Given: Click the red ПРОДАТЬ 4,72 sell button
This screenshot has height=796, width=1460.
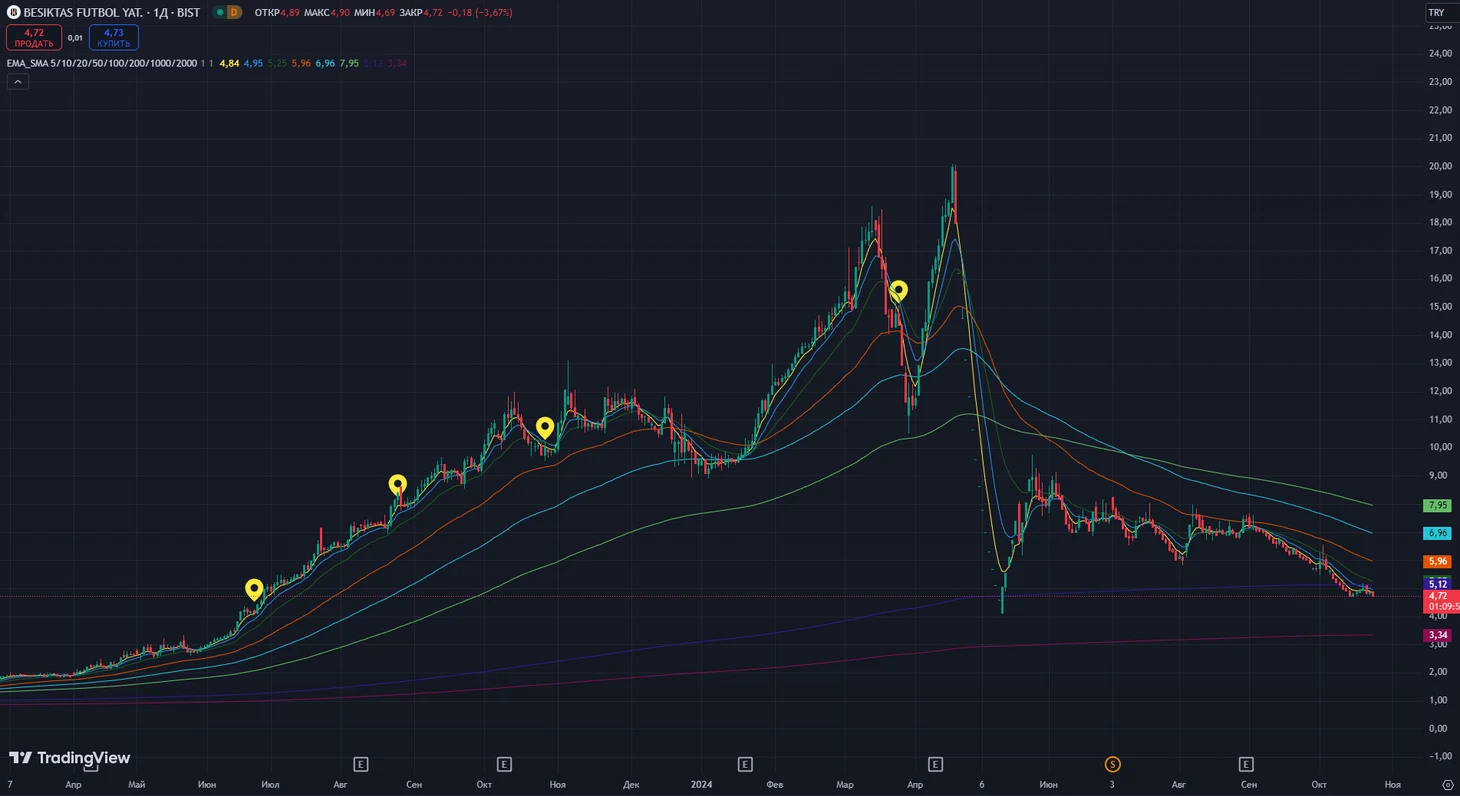Looking at the screenshot, I should tap(34, 38).
